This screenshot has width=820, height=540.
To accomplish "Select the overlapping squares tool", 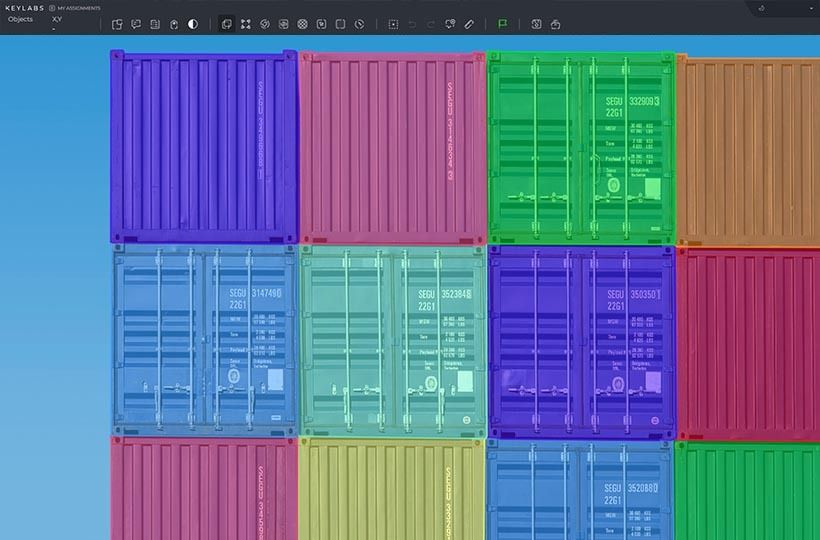I will [x=226, y=24].
